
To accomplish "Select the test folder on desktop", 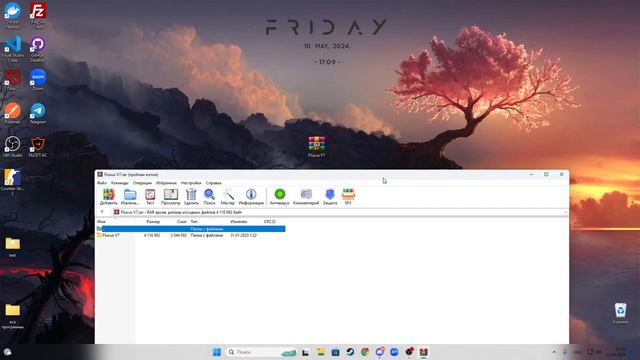I will (12, 247).
